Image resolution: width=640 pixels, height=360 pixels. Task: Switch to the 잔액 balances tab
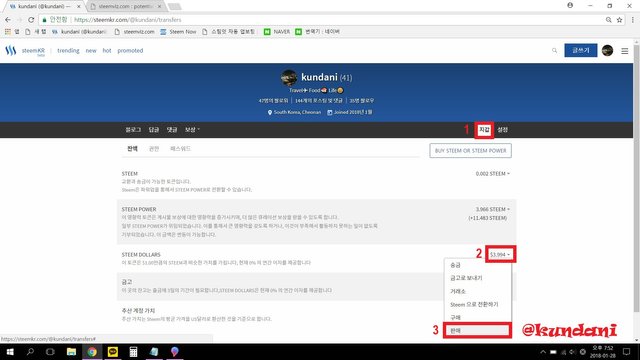pyautogui.click(x=132, y=149)
